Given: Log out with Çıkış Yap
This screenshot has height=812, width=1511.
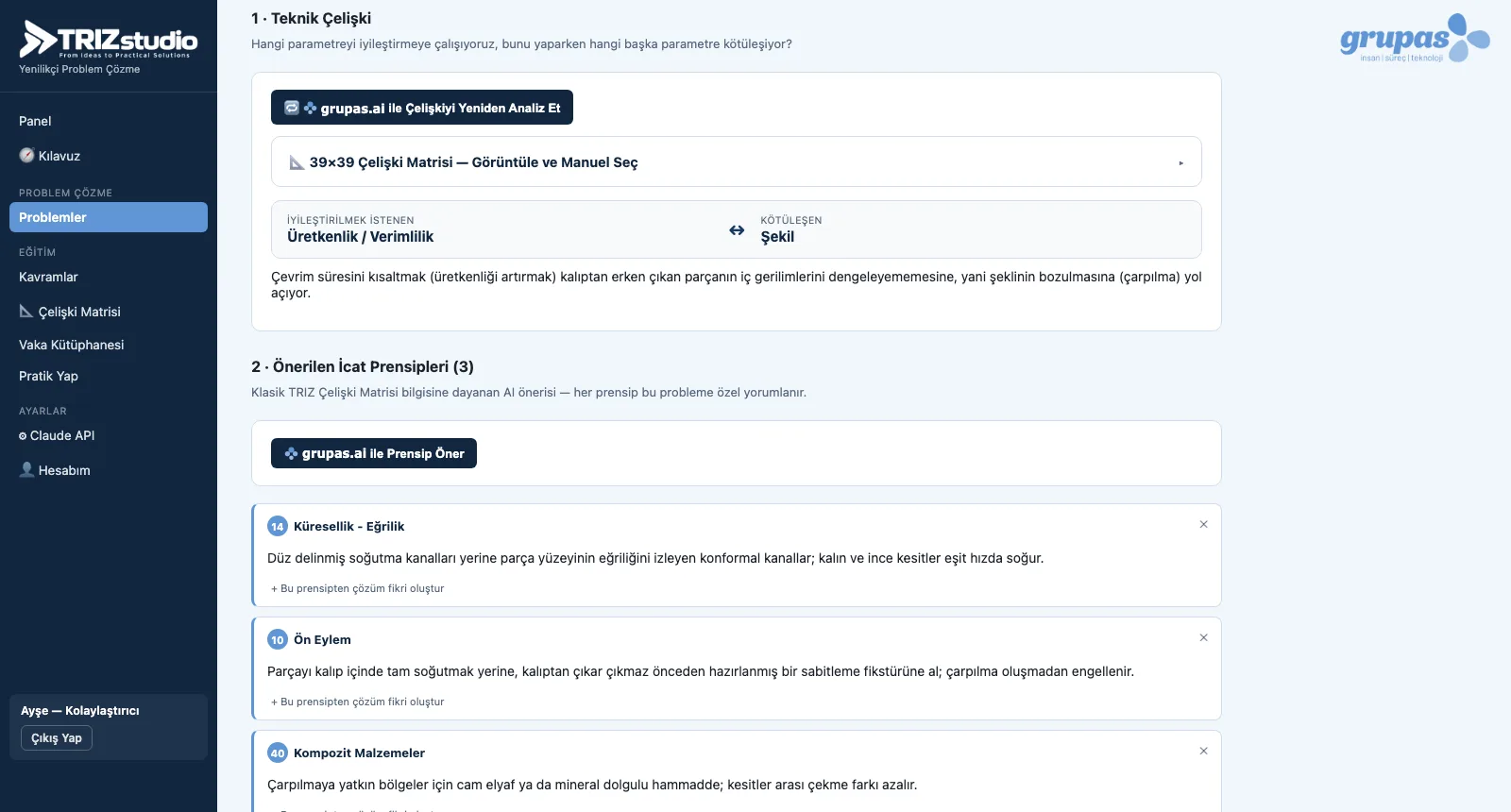Looking at the screenshot, I should [x=57, y=738].
